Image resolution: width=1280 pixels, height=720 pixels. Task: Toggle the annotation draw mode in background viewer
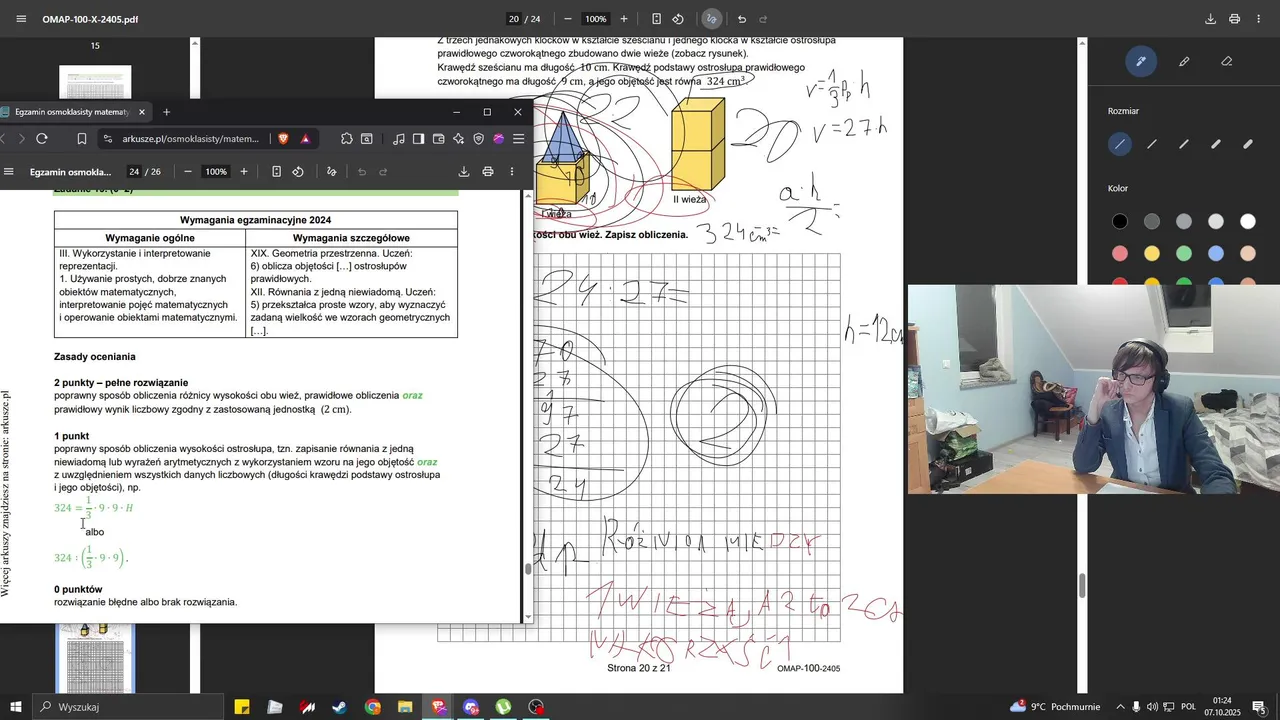tap(711, 19)
